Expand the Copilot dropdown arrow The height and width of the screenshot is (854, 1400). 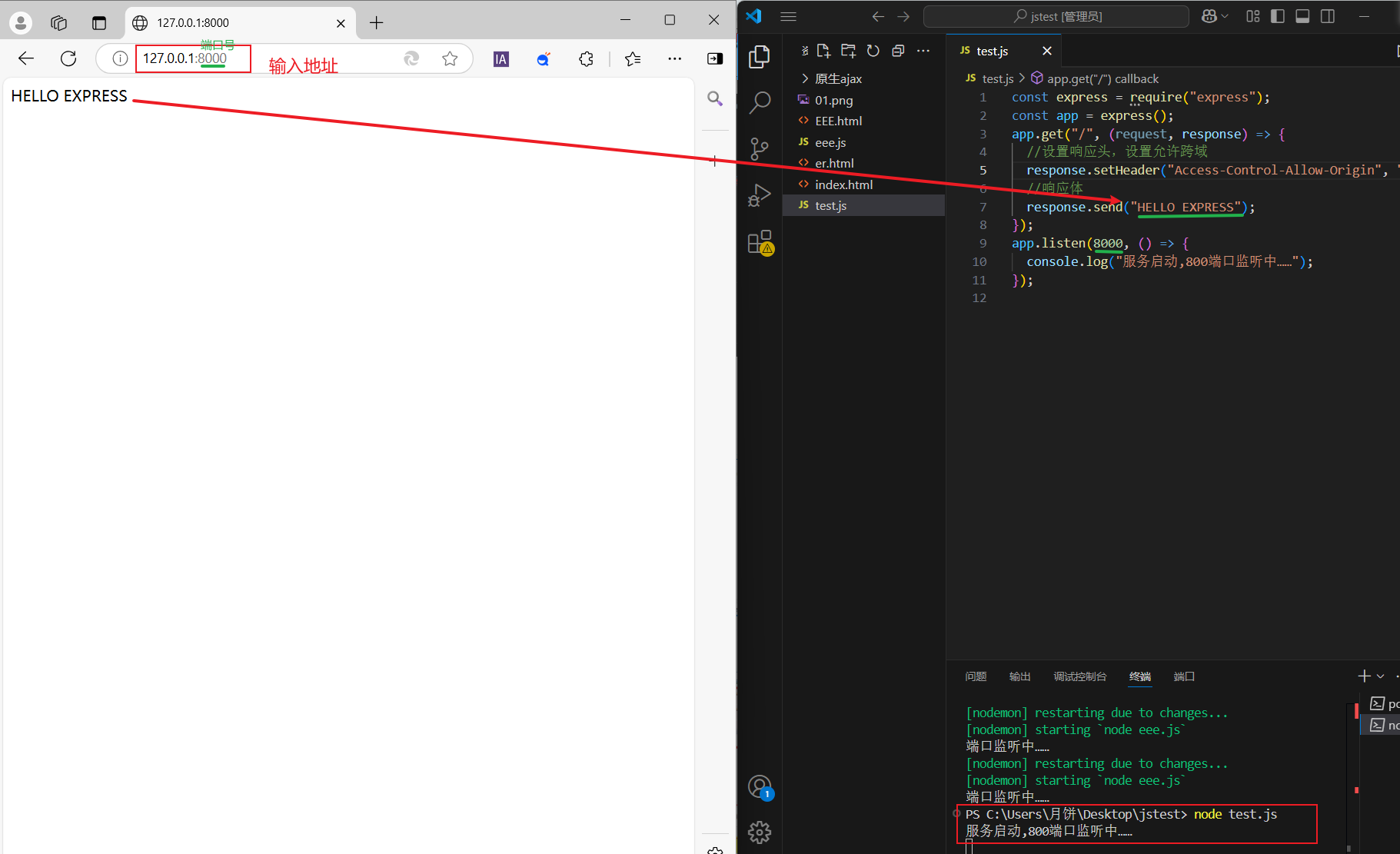pos(1225,16)
